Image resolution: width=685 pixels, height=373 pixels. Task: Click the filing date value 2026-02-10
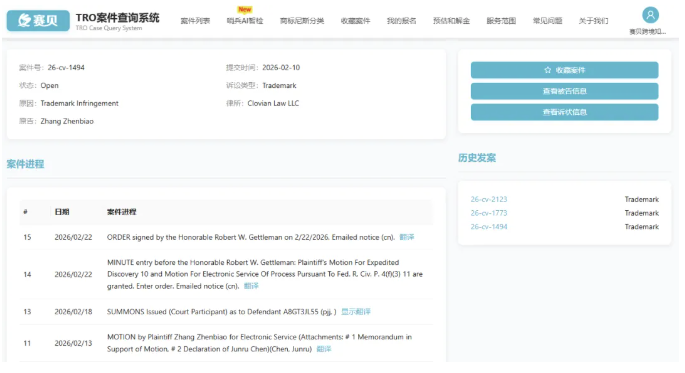tap(281, 67)
